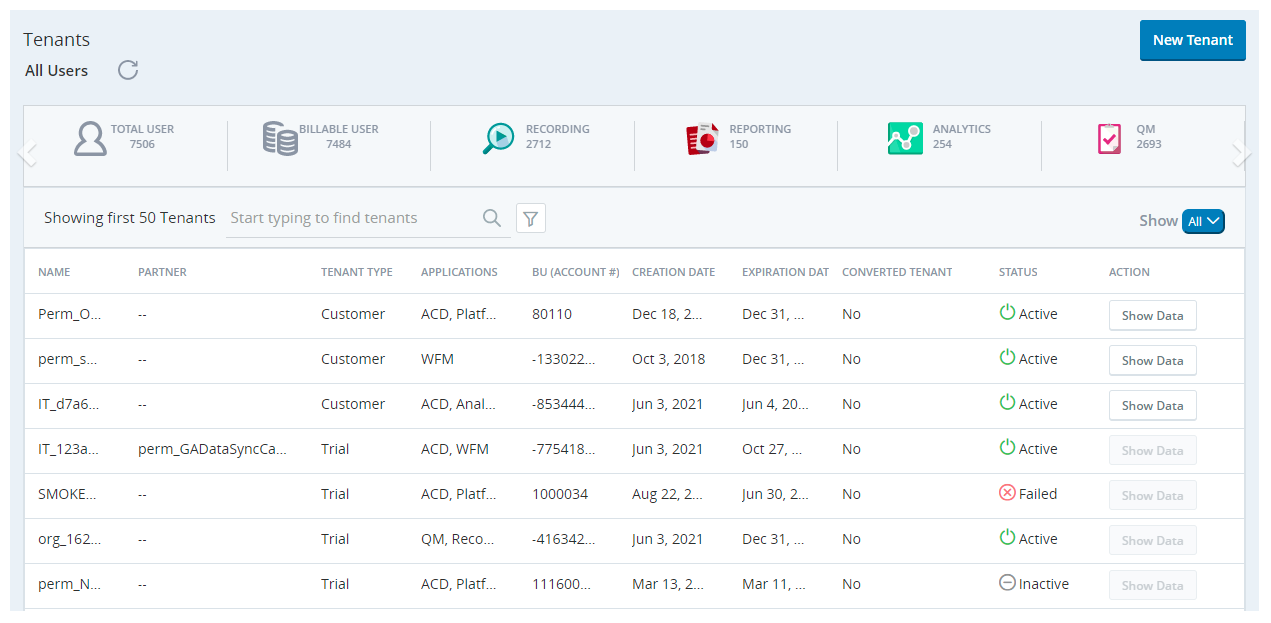Screen dimensions: 1271x623
Task: Expand the Show All dropdown
Action: point(1202,221)
